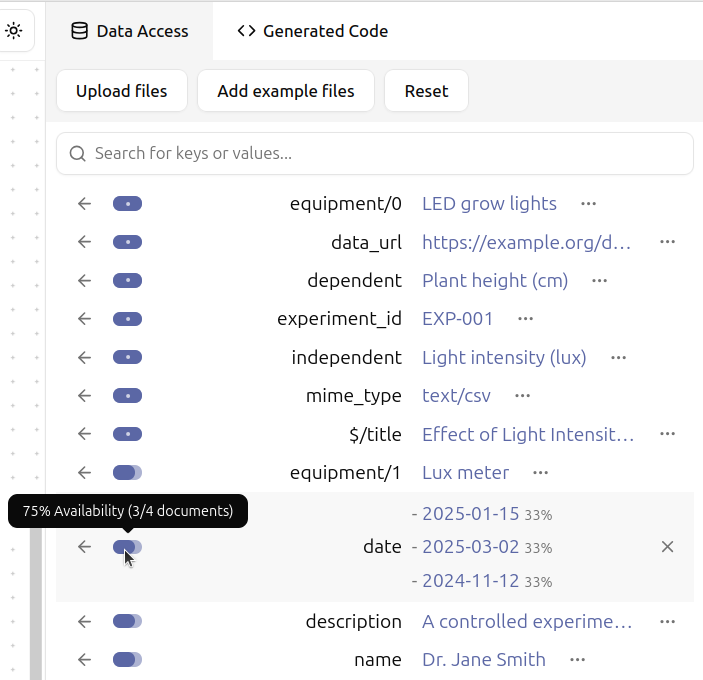Click the LED grow lights value
703x680 pixels.
tap(489, 204)
